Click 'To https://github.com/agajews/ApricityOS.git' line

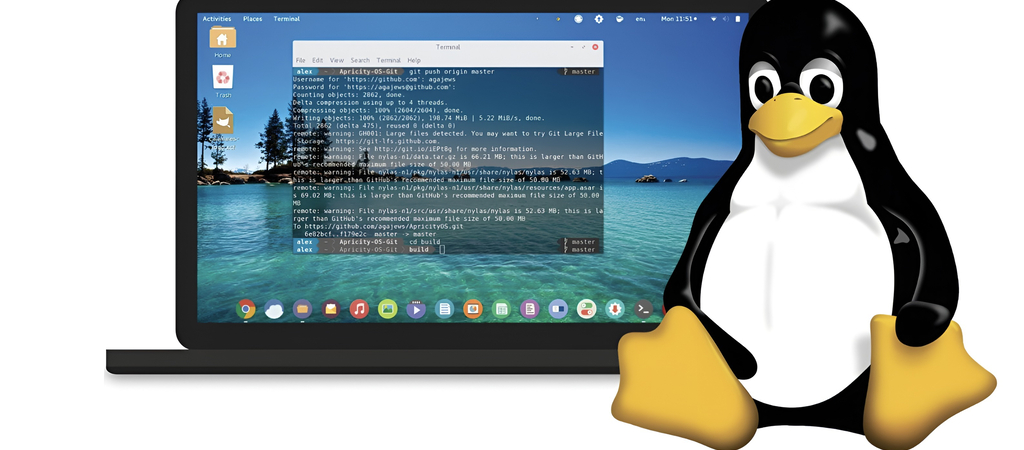378,226
